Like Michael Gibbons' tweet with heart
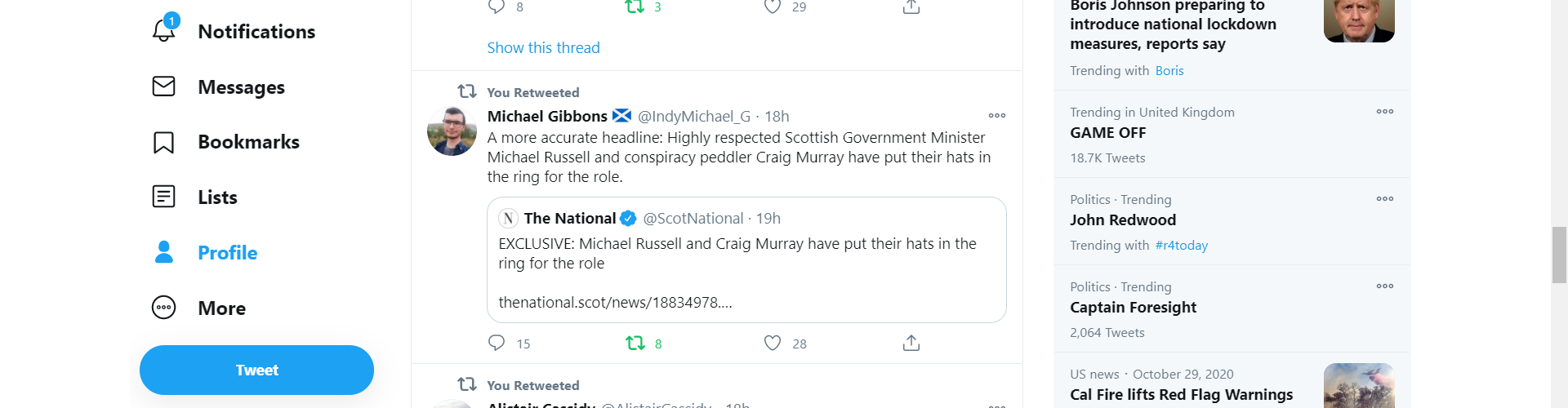 [773, 343]
